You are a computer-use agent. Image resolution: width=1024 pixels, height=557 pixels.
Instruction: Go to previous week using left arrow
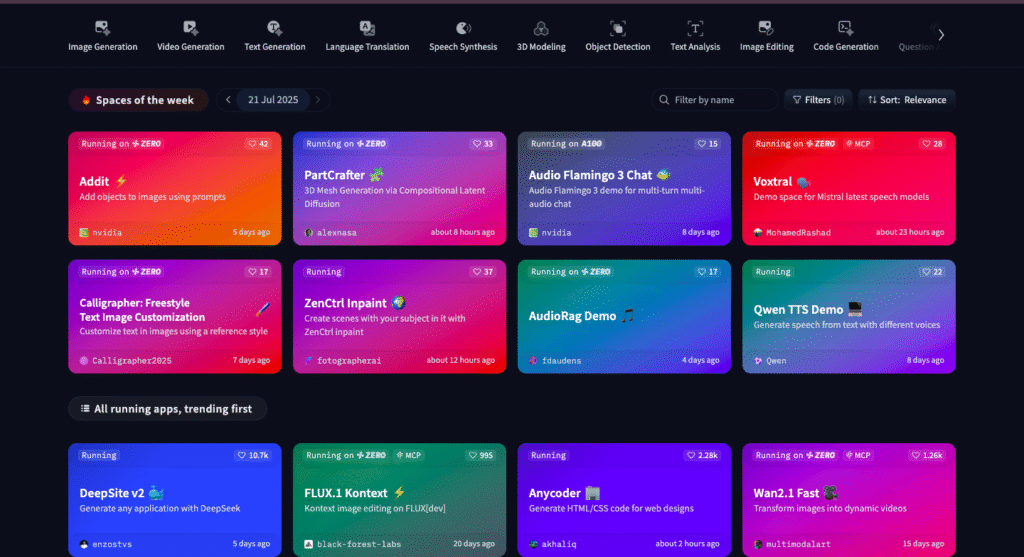228,100
